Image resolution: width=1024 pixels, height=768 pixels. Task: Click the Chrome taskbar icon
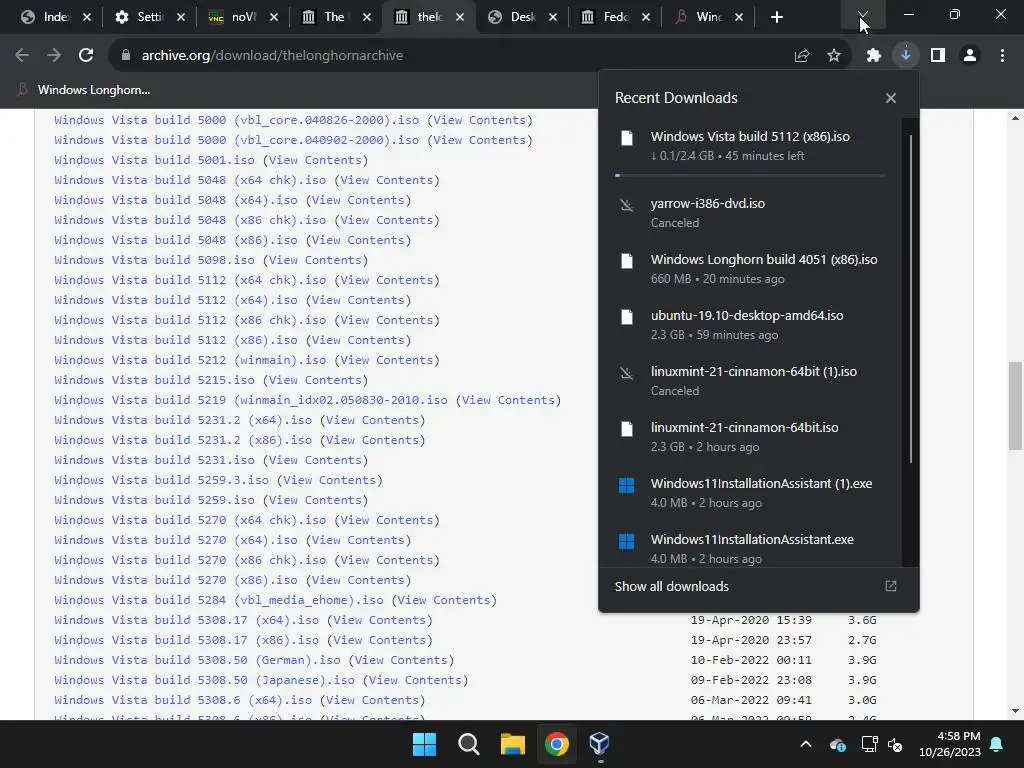(x=556, y=744)
